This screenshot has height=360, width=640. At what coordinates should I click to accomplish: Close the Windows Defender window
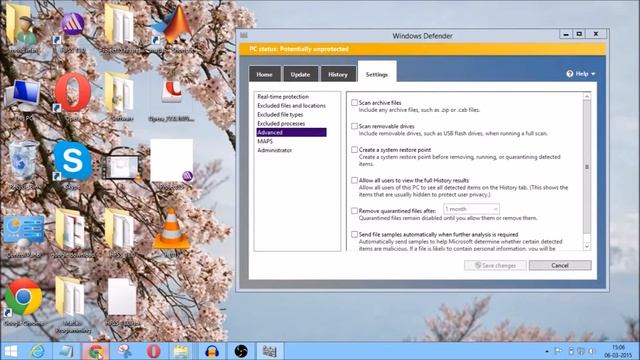[596, 34]
